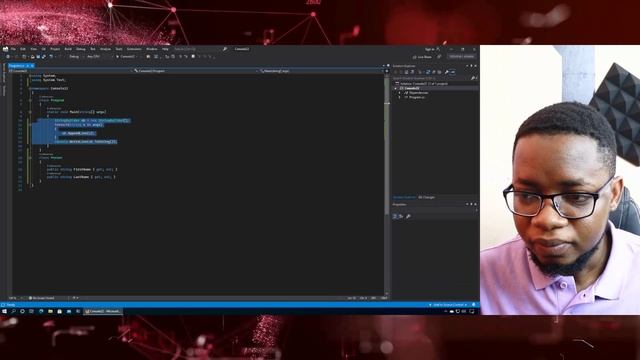Open the Window menu

click(151, 49)
